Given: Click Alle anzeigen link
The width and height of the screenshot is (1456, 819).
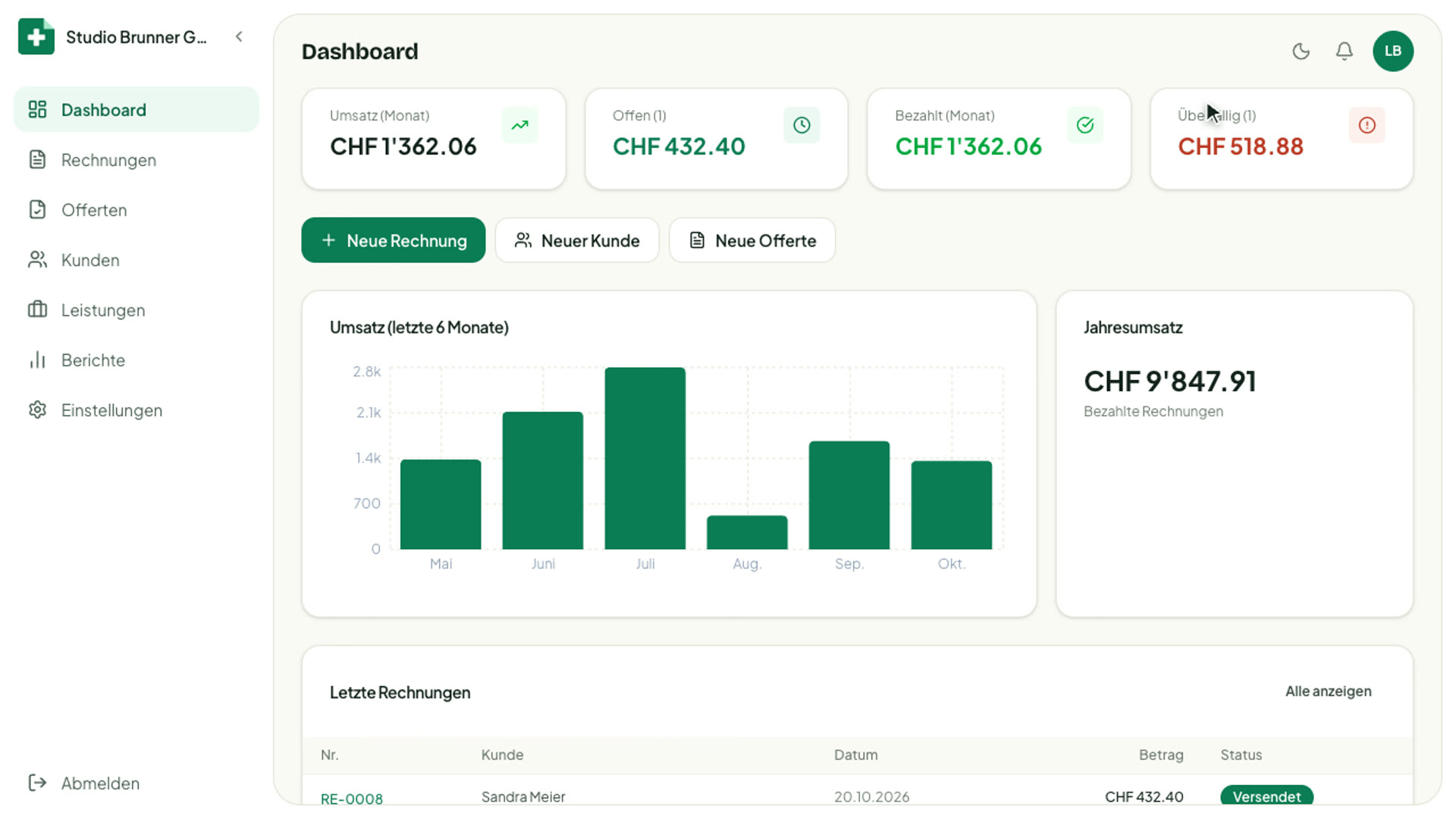Looking at the screenshot, I should 1329,691.
